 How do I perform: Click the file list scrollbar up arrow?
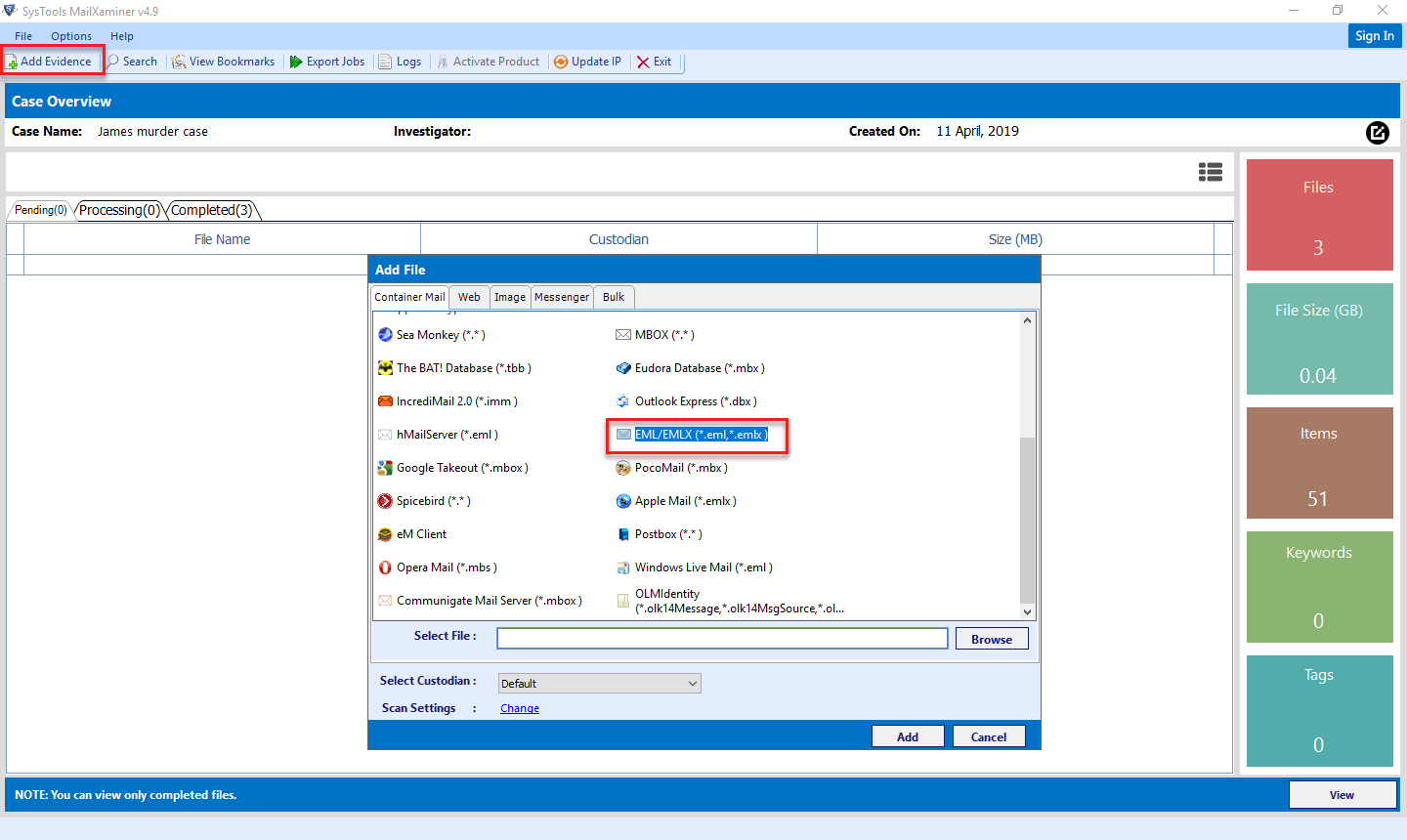[x=1027, y=320]
